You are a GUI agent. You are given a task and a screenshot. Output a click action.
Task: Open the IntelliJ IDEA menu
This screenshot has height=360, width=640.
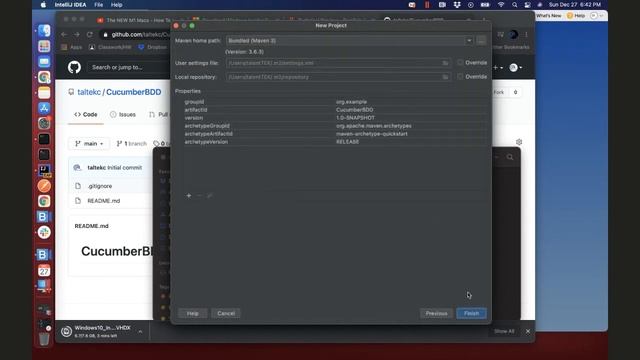[x=70, y=5]
